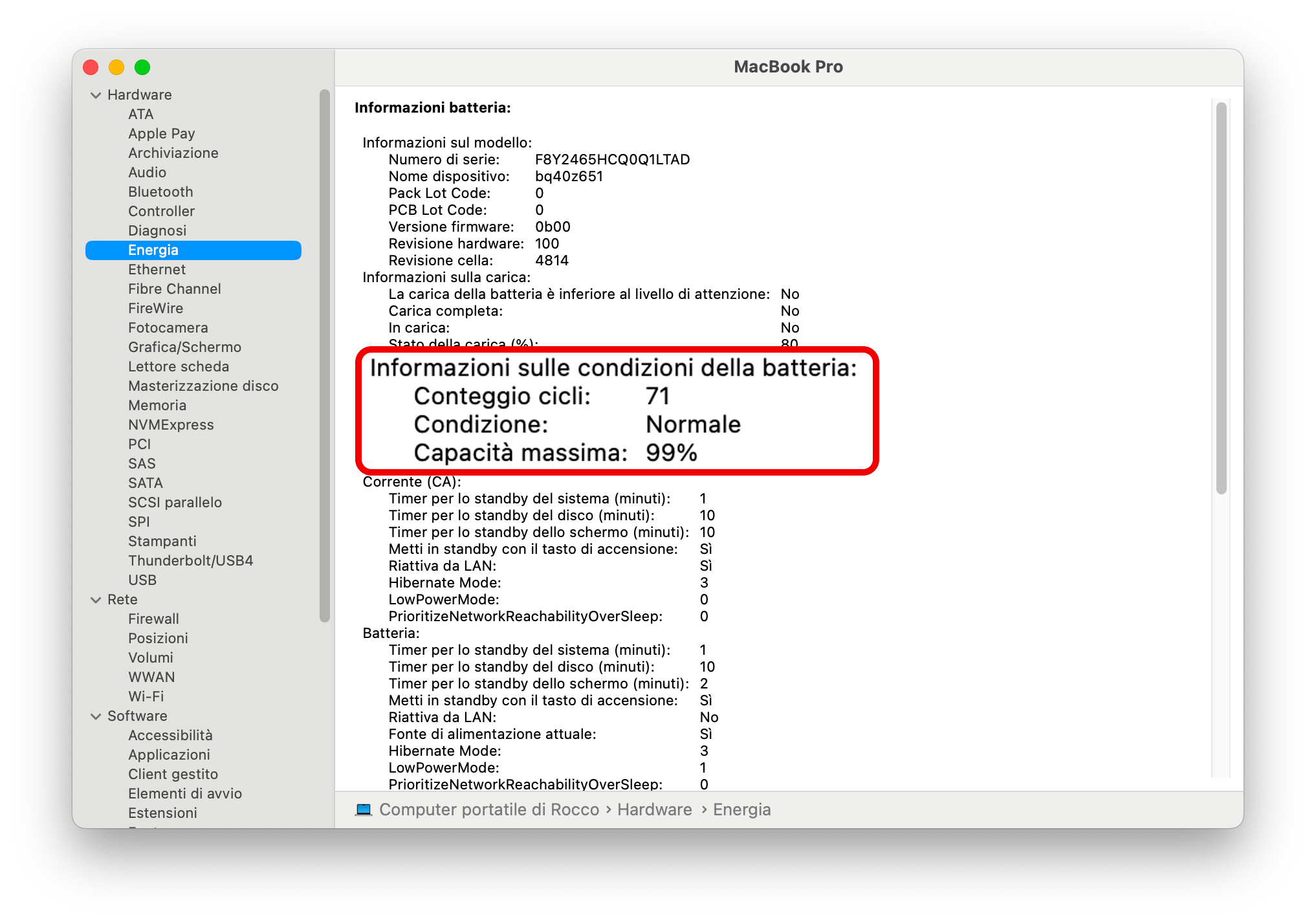The height and width of the screenshot is (924, 1316).
Task: Open Fotocamera hardware info
Action: (168, 328)
